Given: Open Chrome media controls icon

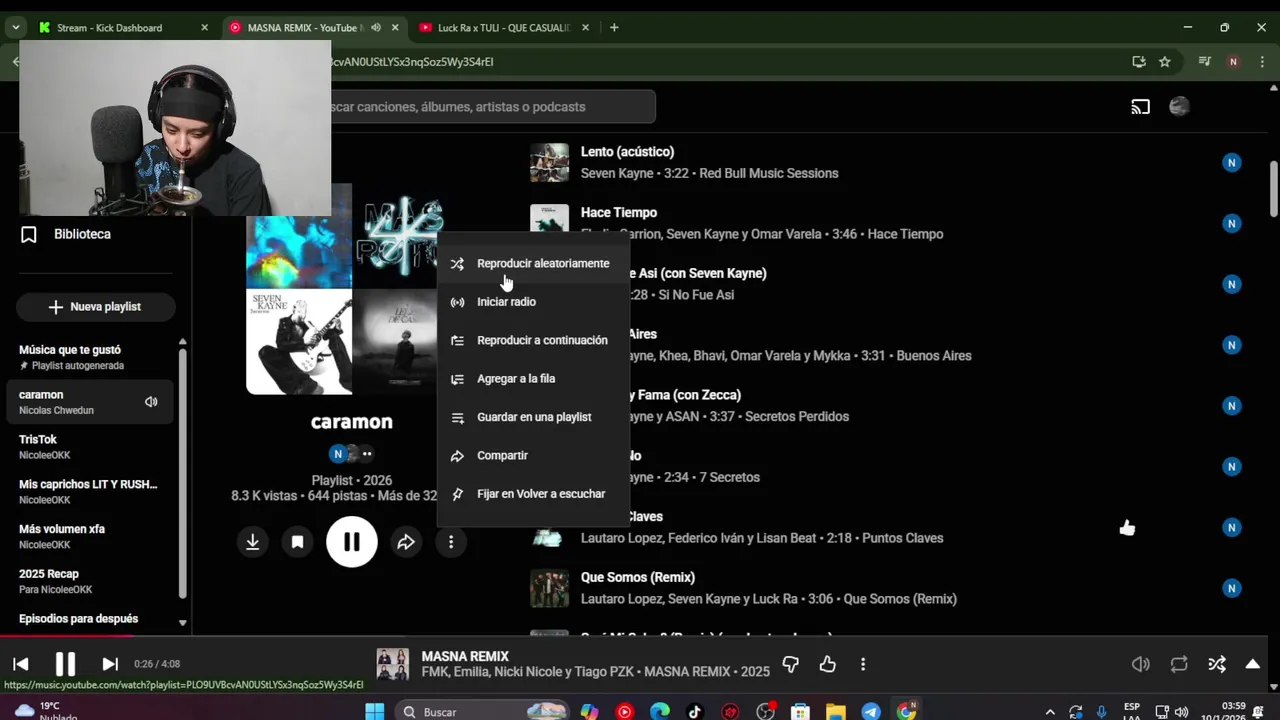Looking at the screenshot, I should (x=1204, y=62).
